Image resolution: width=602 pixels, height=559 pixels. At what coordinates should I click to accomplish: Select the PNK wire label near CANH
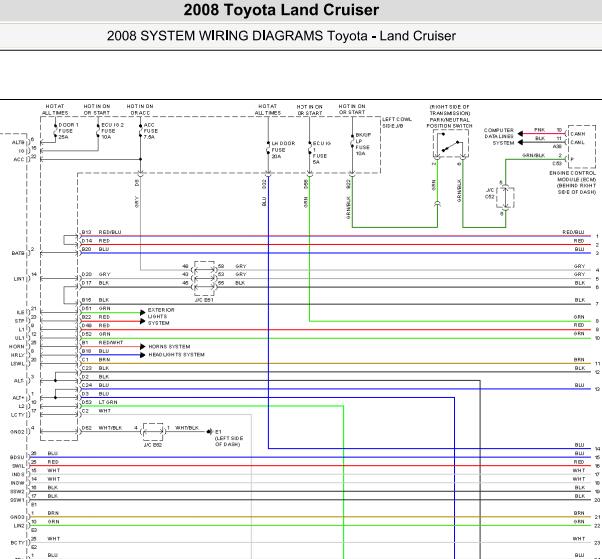point(539,130)
